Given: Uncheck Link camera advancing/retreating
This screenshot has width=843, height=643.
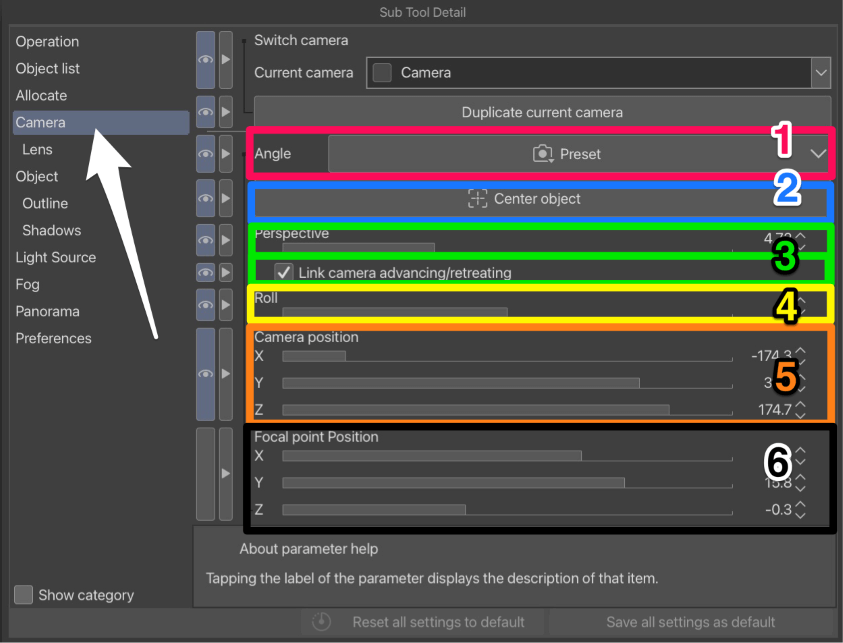Looking at the screenshot, I should point(284,272).
